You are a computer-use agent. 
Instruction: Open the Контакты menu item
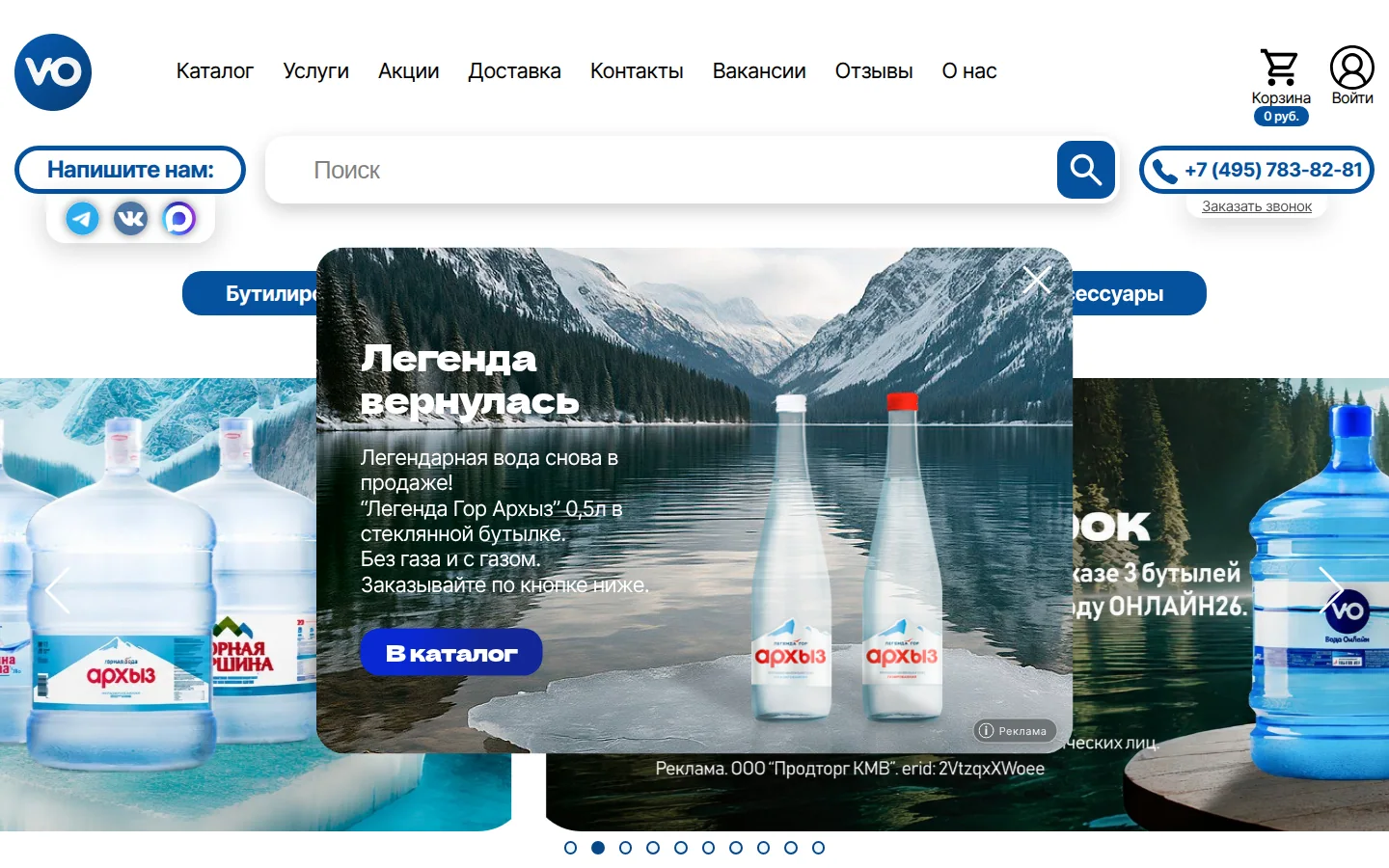(637, 71)
